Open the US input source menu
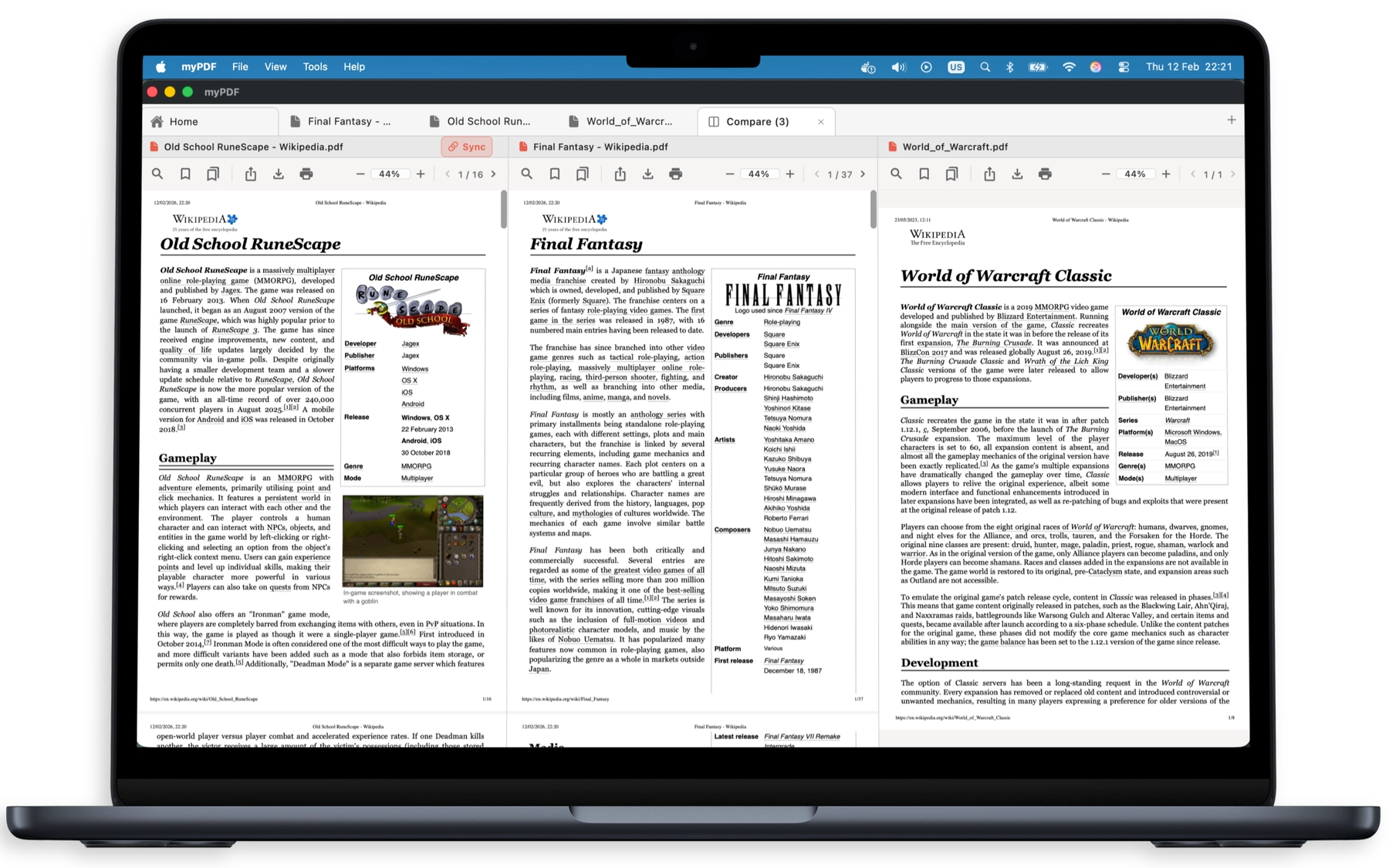This screenshot has height=868, width=1389. [957, 67]
